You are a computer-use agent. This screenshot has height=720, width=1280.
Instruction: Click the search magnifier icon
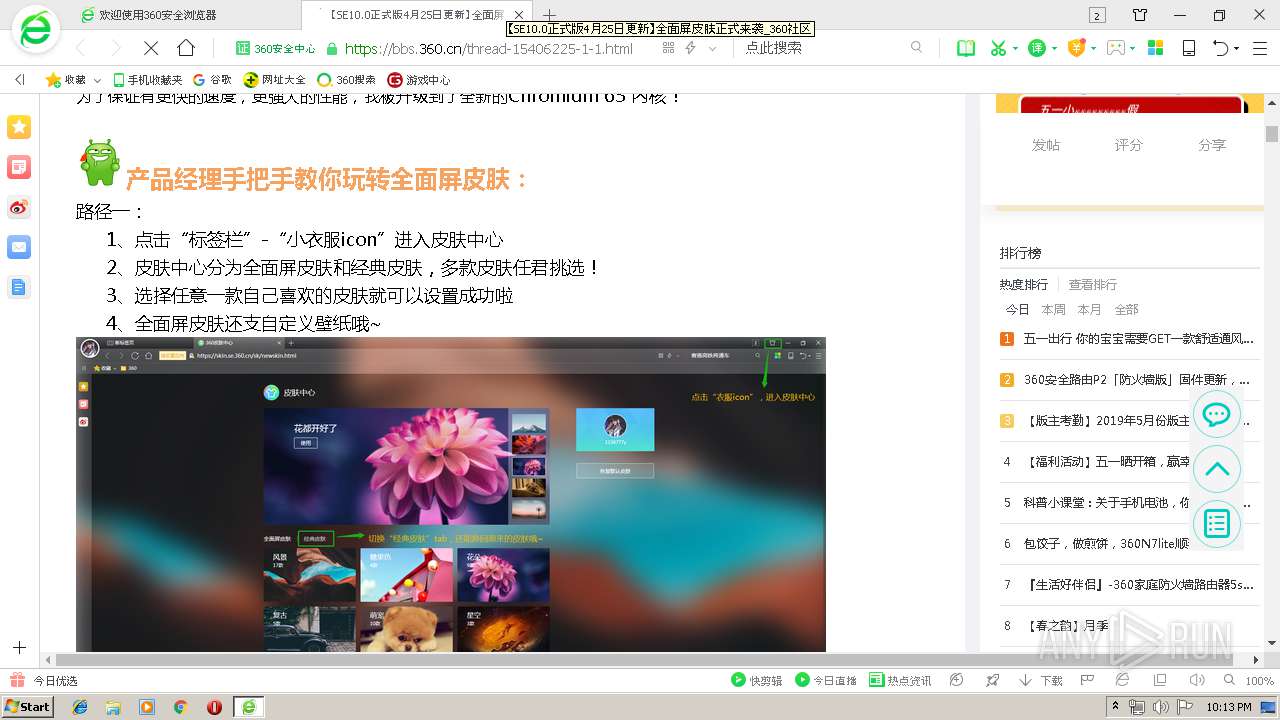(916, 47)
